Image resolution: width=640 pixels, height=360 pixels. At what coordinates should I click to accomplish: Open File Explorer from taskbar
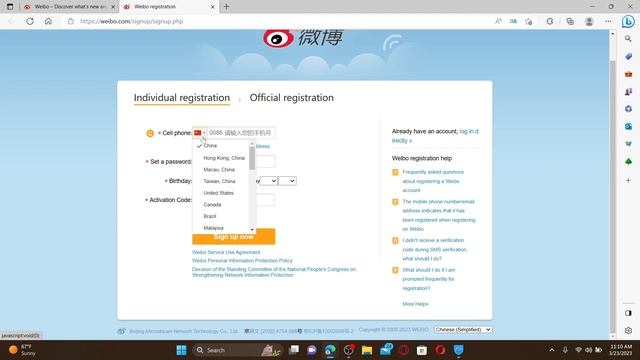point(367,350)
